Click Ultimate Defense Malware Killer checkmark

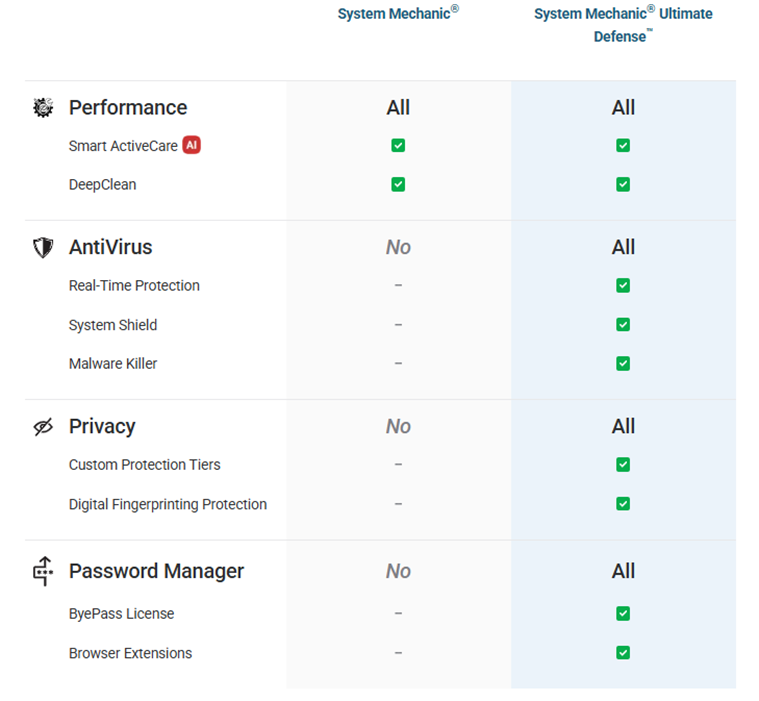pyautogui.click(x=623, y=364)
